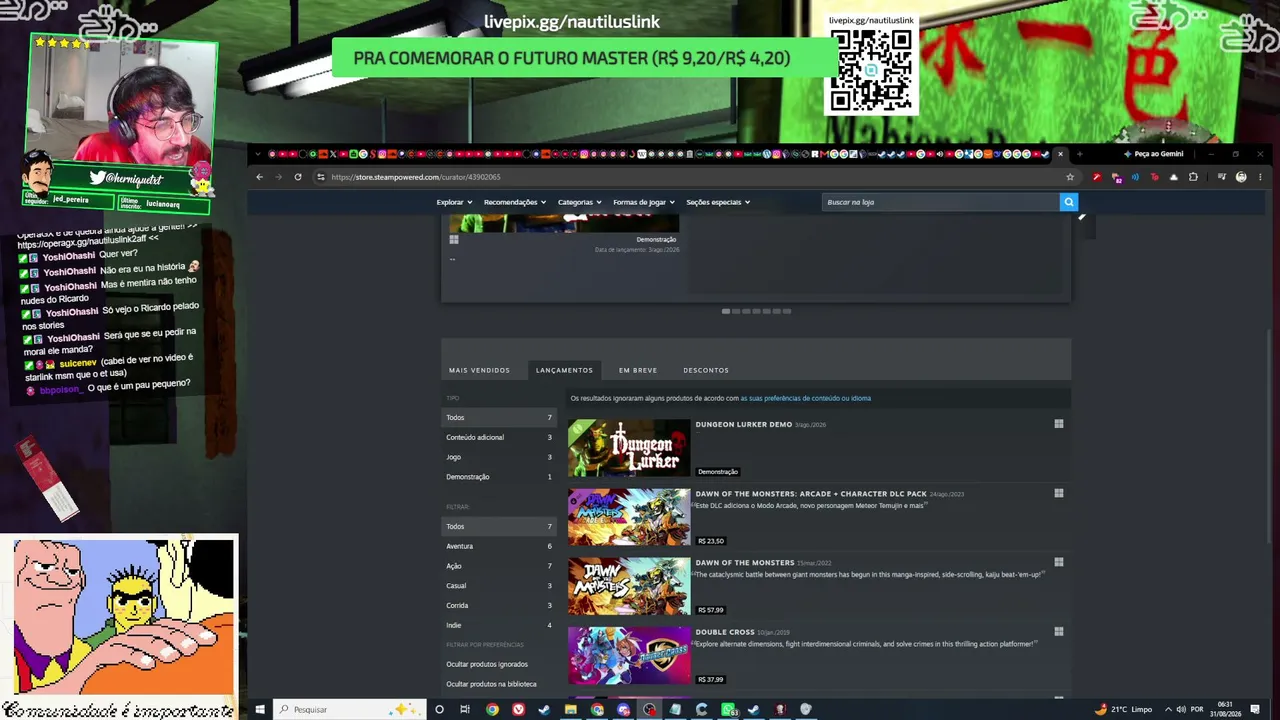Open Cortana circle icon on taskbar
1280x720 pixels.
click(x=439, y=709)
